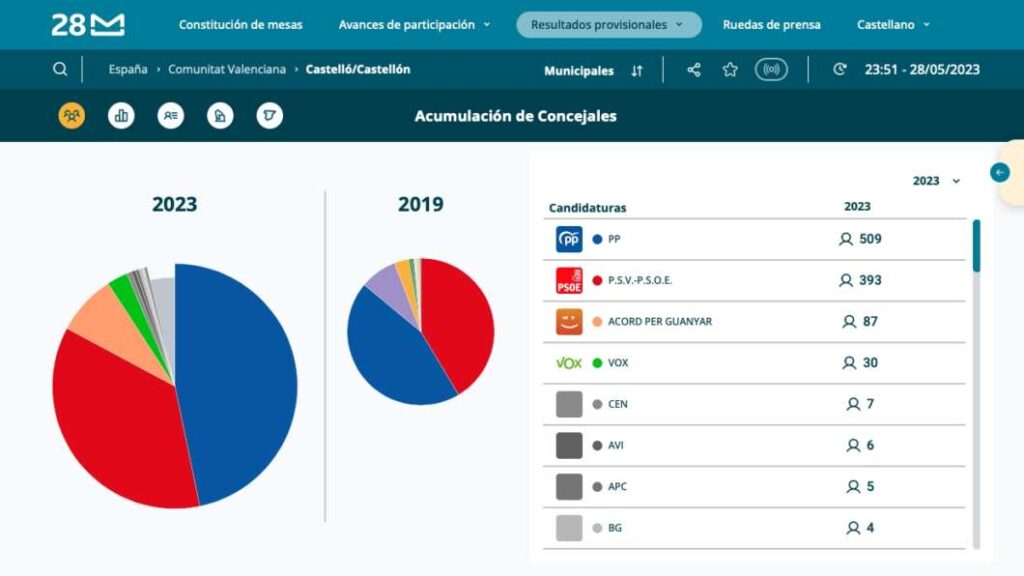The width and height of the screenshot is (1024, 576).
Task: Open Resultados provisionales dropdown
Action: [608, 24]
